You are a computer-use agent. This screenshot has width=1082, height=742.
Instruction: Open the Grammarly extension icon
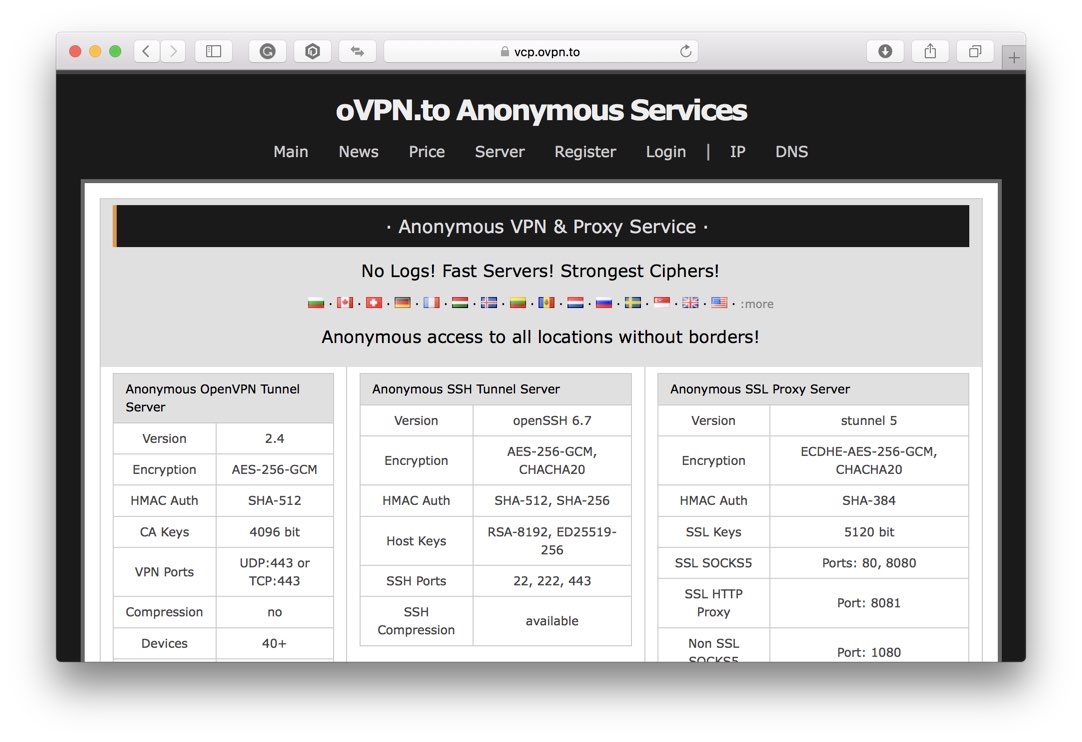pos(268,51)
